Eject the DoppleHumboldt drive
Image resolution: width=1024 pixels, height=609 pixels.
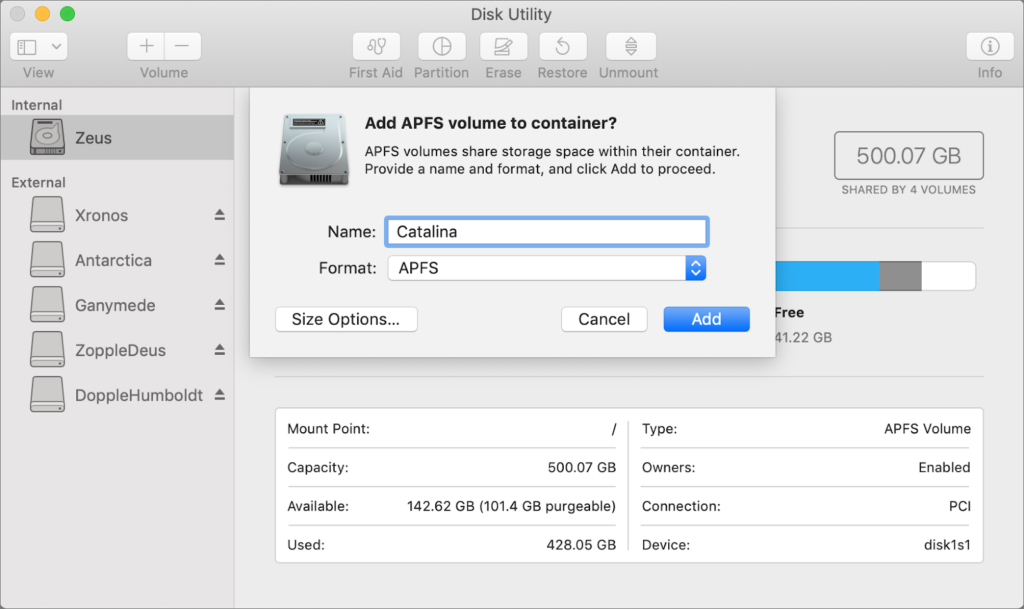point(219,395)
